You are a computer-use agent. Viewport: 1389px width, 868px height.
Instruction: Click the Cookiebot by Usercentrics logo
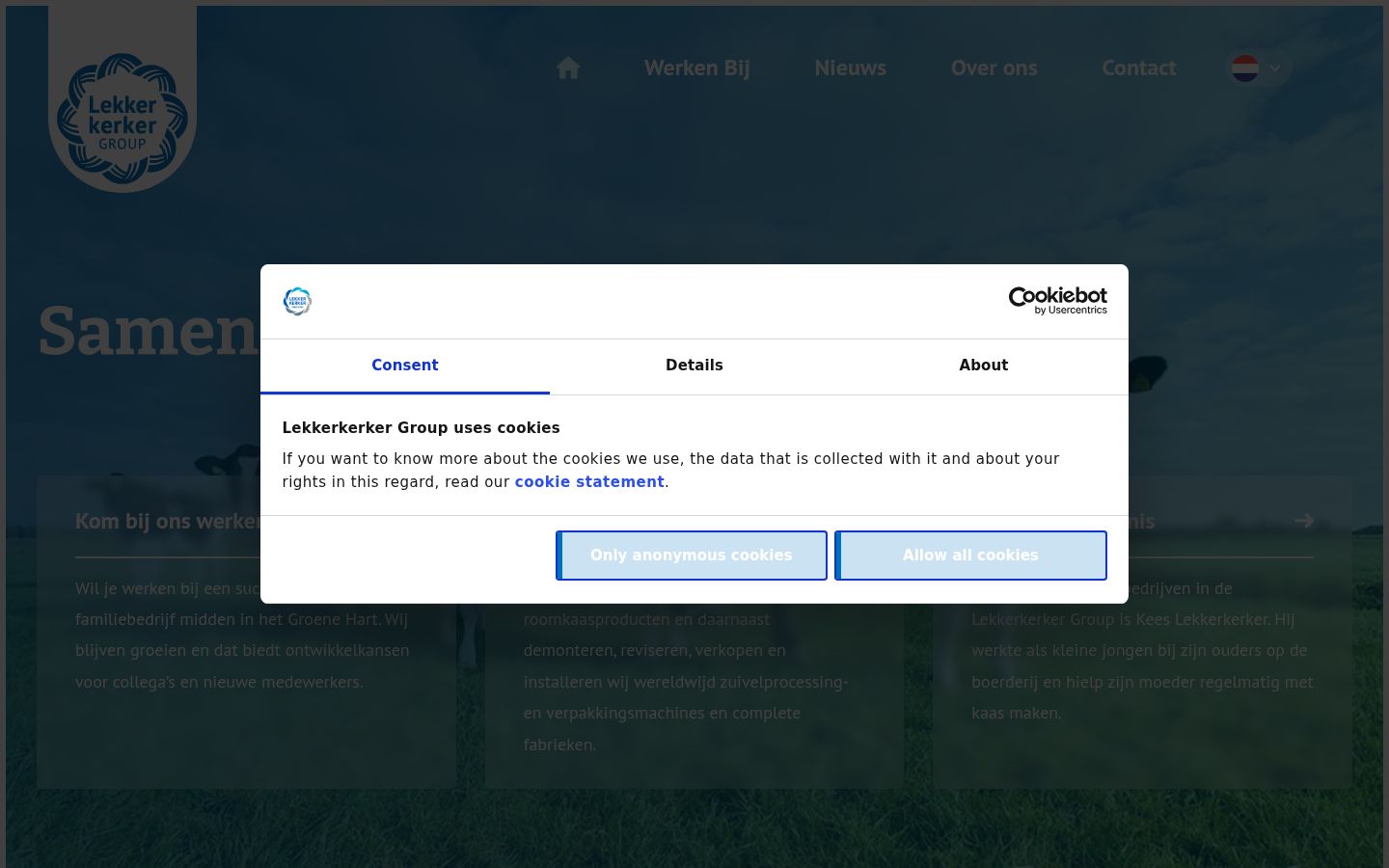pyautogui.click(x=1057, y=301)
